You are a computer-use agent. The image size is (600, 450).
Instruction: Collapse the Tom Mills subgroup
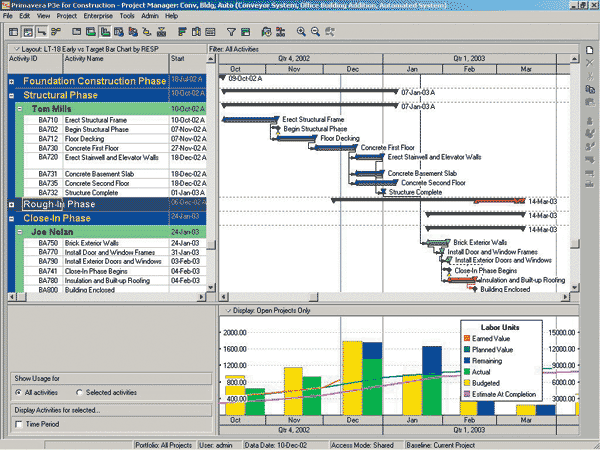(x=20, y=109)
